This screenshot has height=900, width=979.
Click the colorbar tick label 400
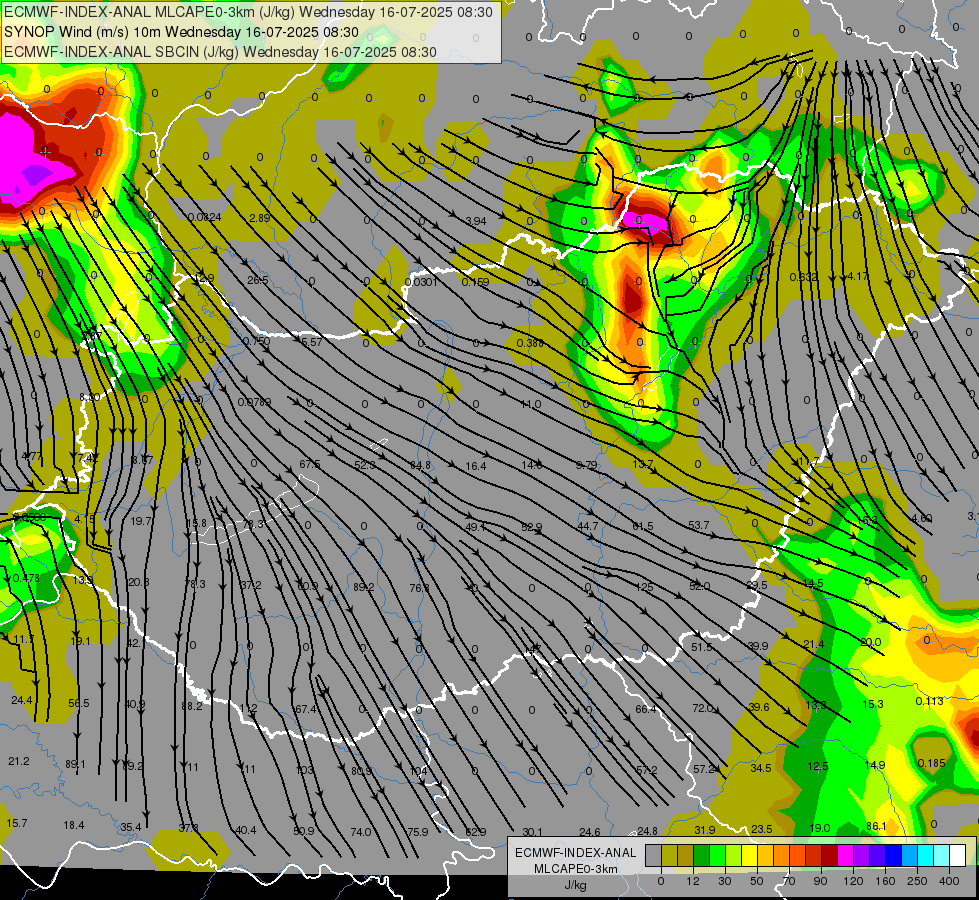949,881
